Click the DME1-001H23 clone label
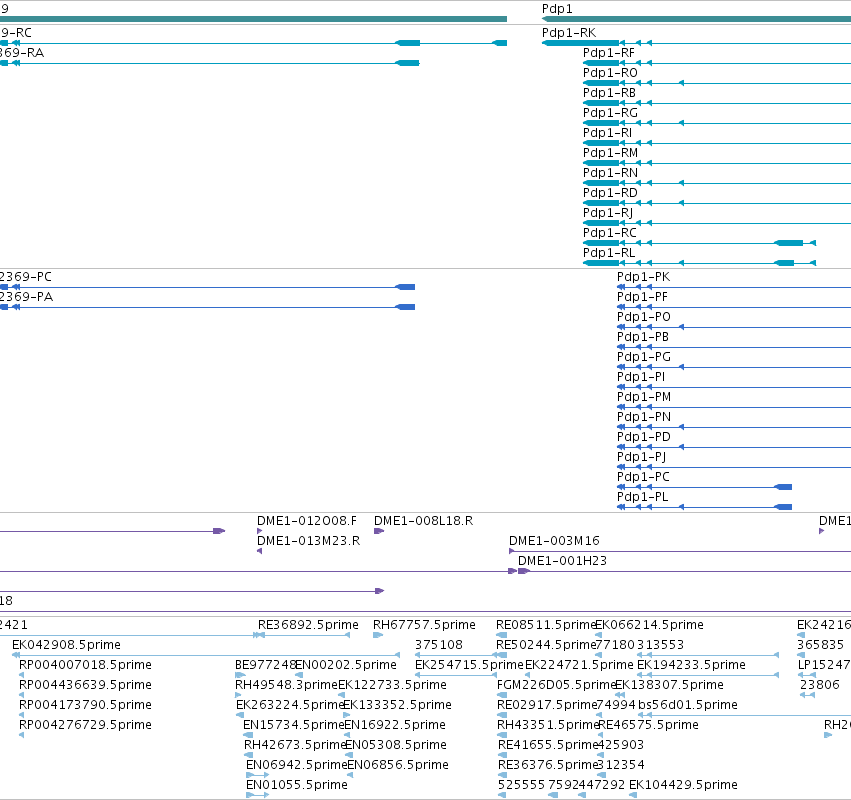The height and width of the screenshot is (800, 851). pyautogui.click(x=562, y=562)
